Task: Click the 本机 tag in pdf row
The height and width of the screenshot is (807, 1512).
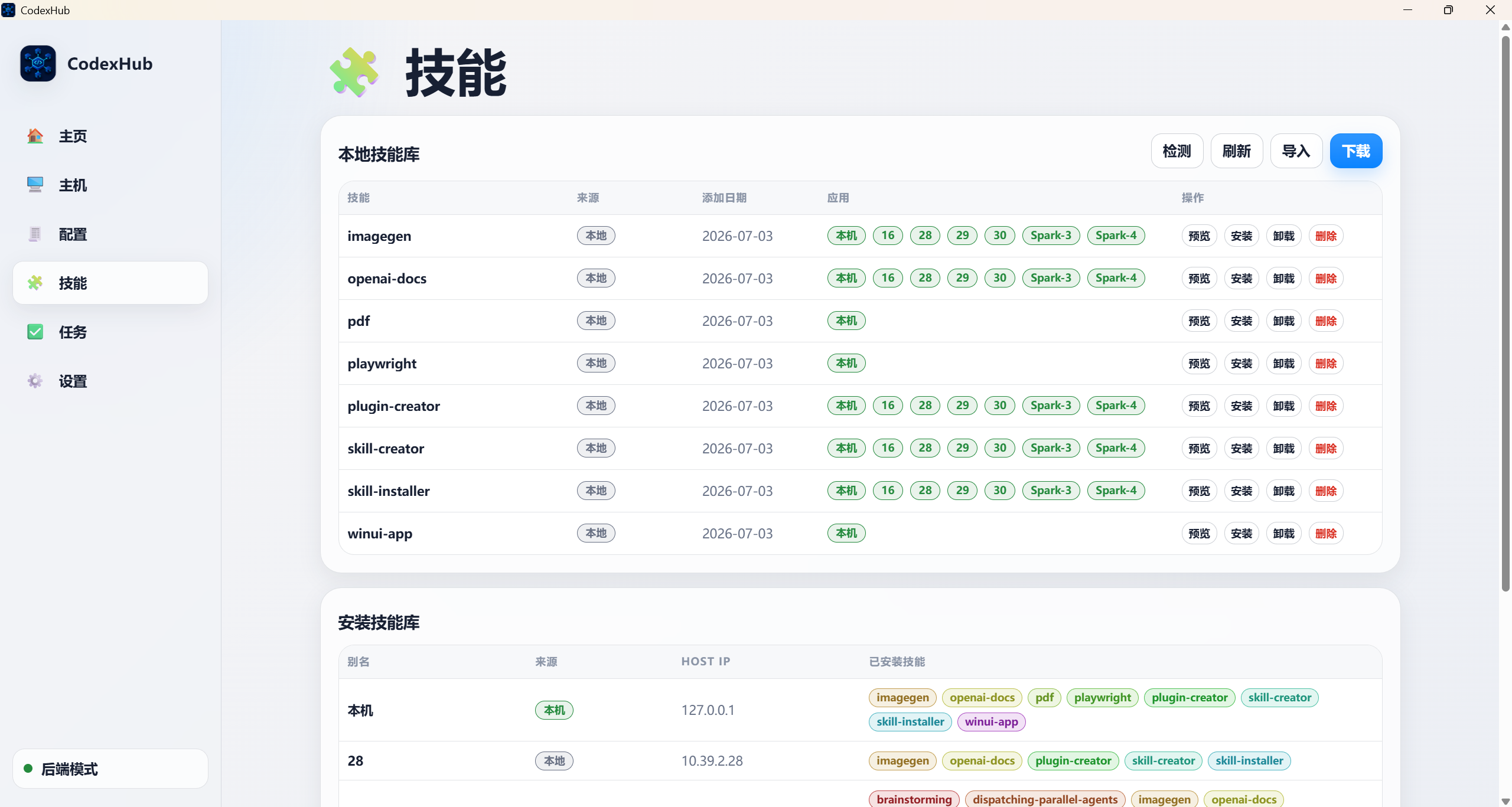Action: (x=846, y=321)
